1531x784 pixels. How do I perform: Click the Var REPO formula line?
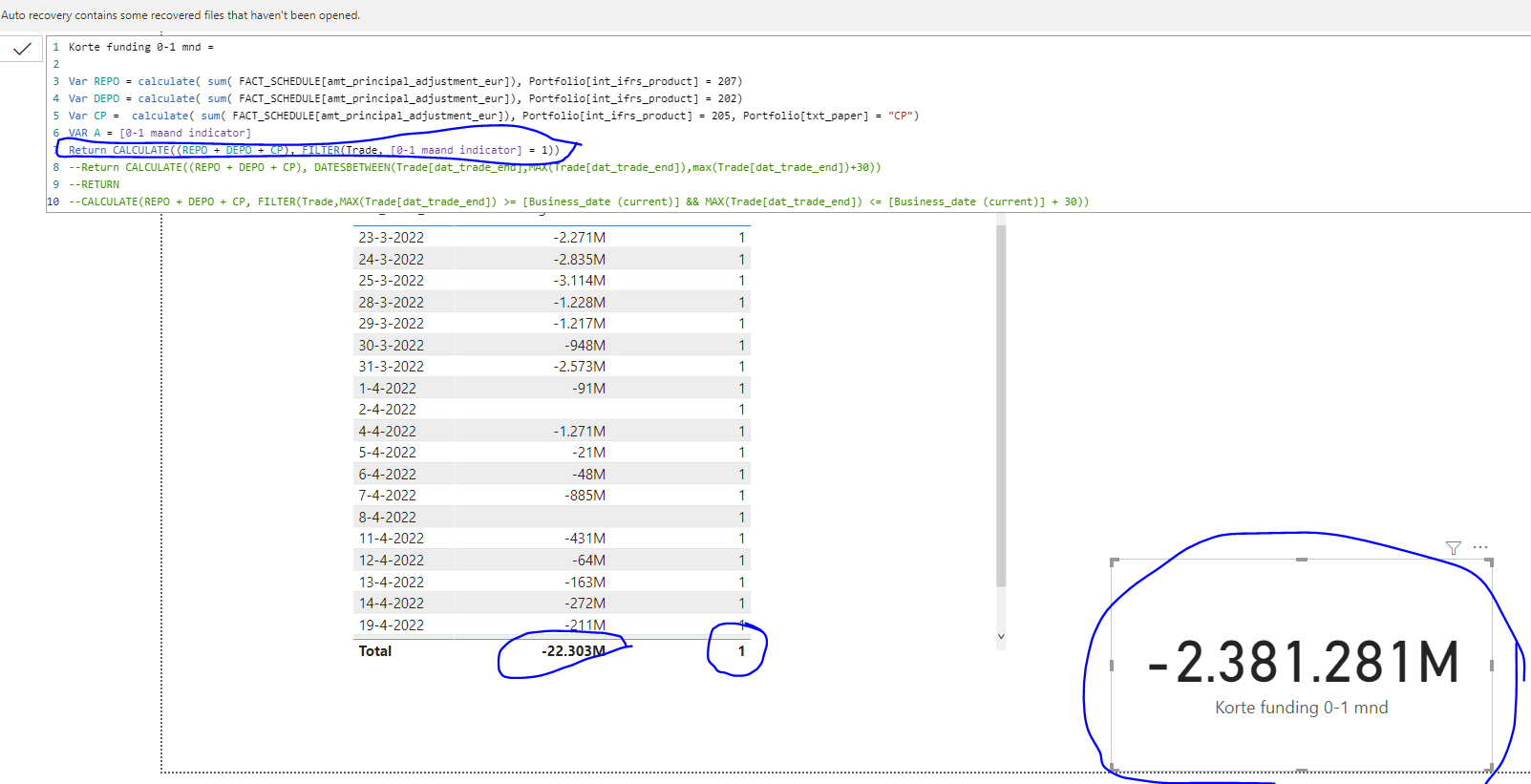[x=405, y=81]
